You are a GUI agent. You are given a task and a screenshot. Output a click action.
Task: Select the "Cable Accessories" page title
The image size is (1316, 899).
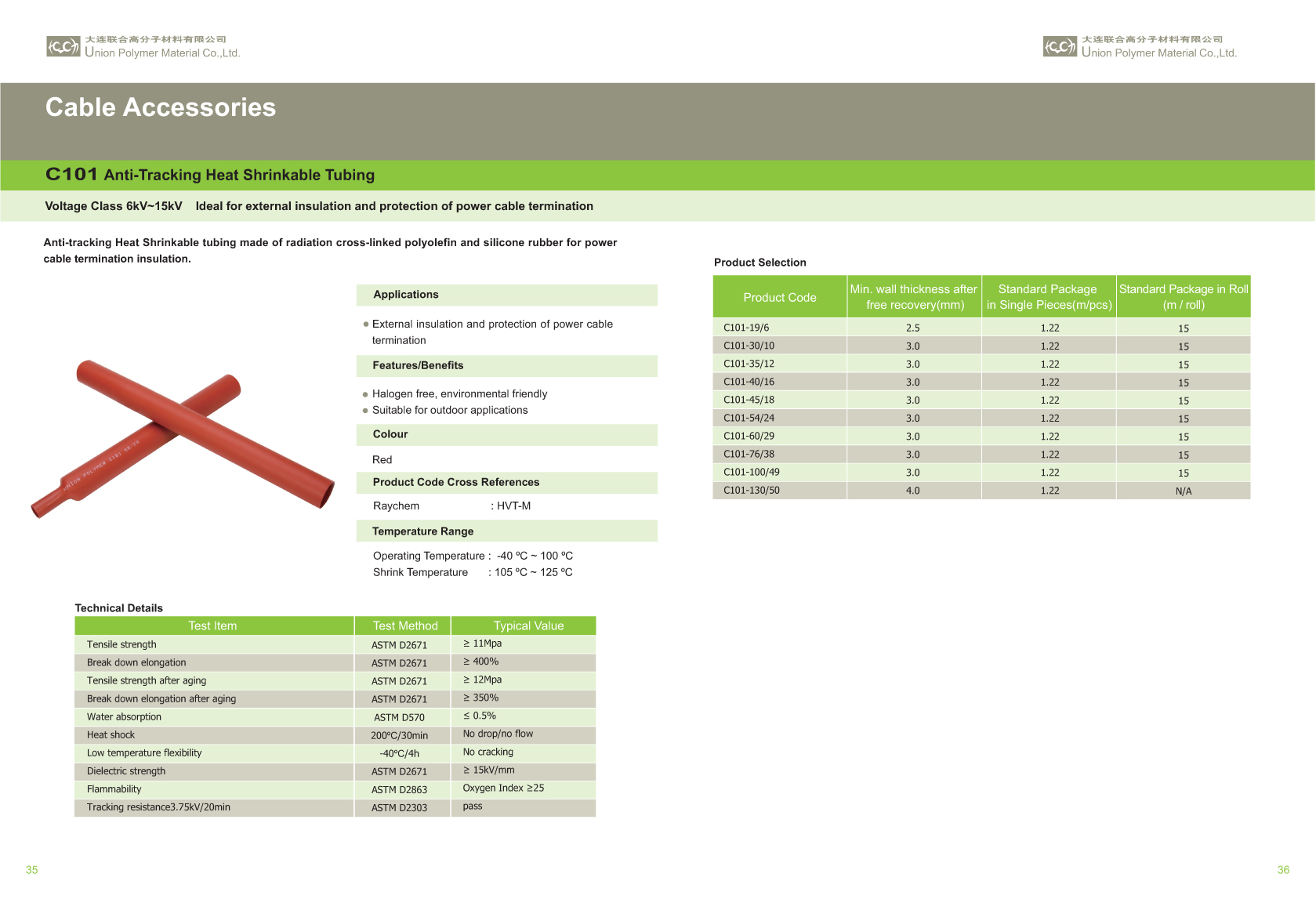click(x=161, y=107)
